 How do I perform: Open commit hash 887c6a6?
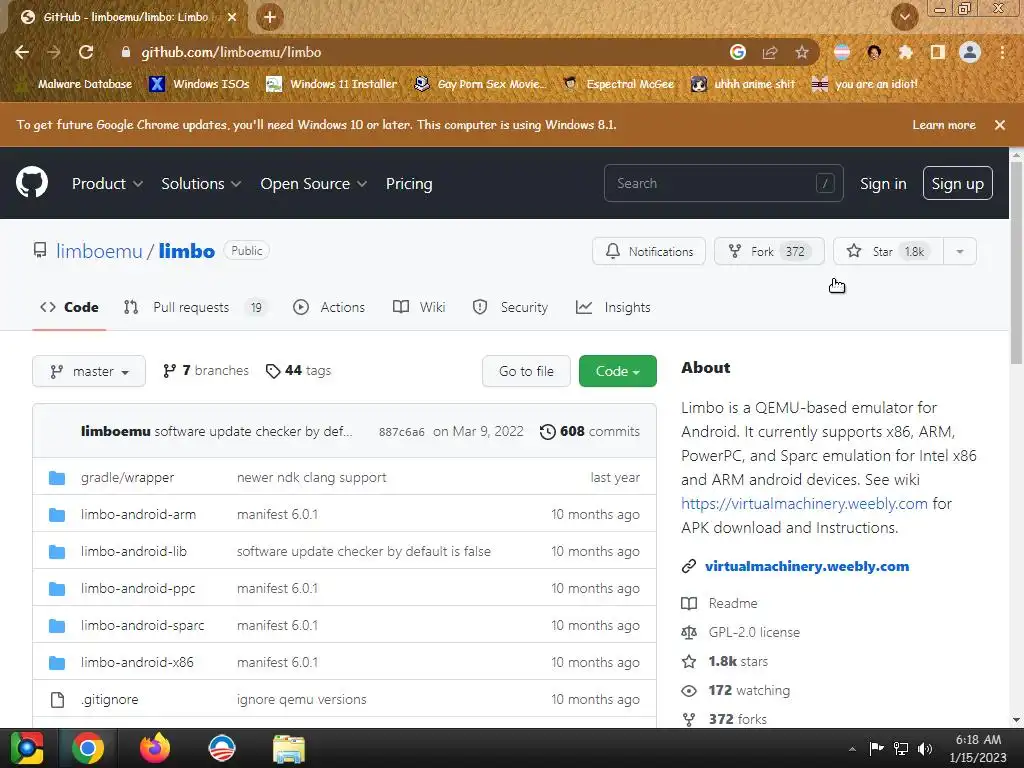(401, 432)
